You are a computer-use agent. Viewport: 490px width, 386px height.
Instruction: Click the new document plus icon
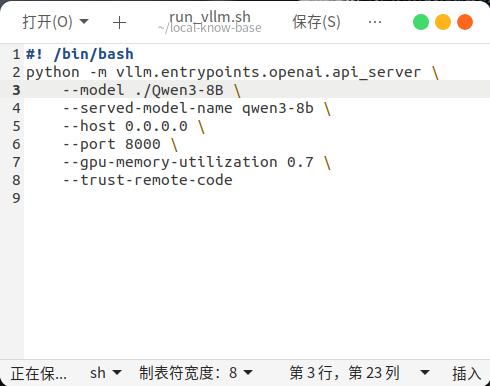click(119, 23)
